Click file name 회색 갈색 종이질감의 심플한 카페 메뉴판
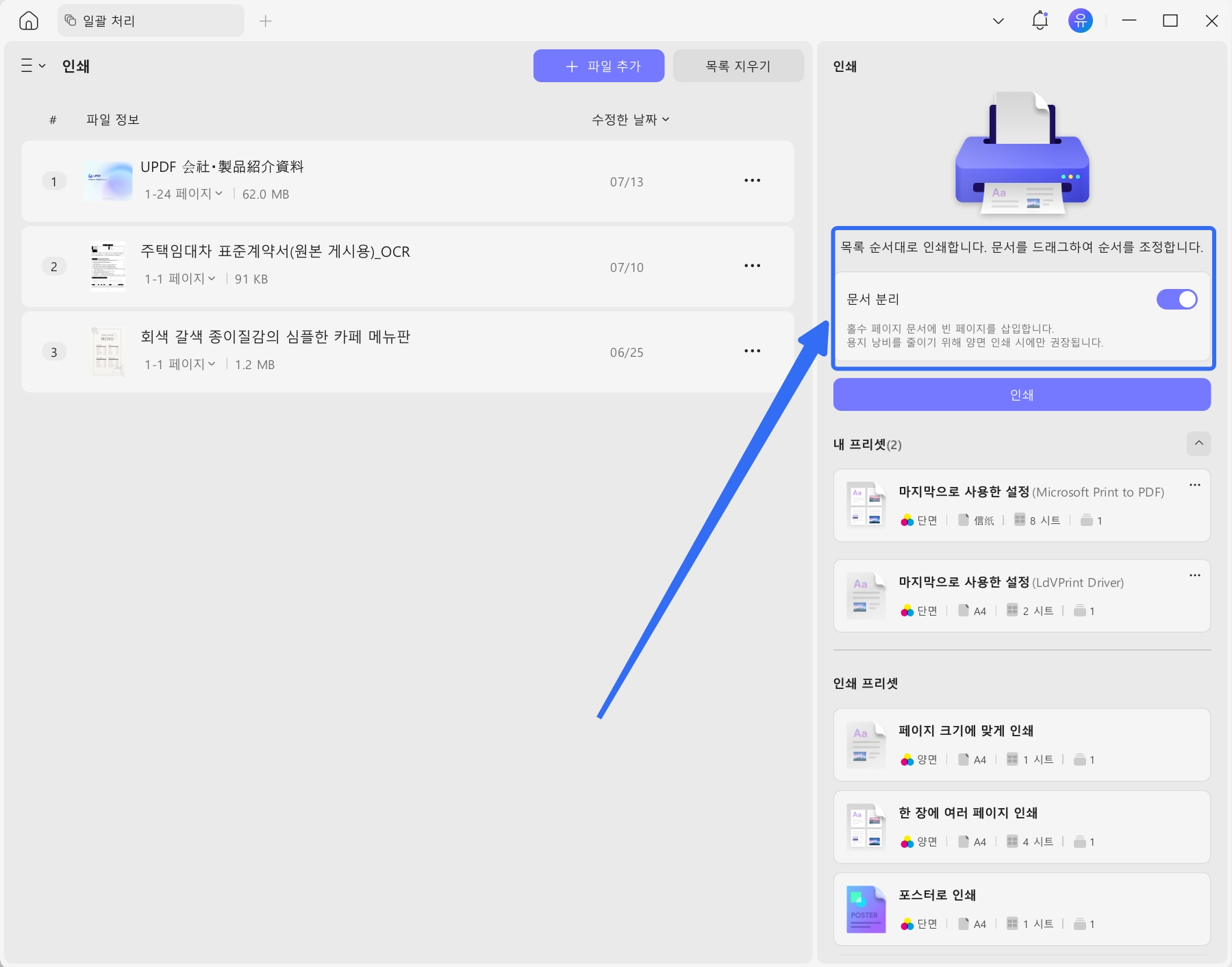This screenshot has width=1232, height=967. 275,336
